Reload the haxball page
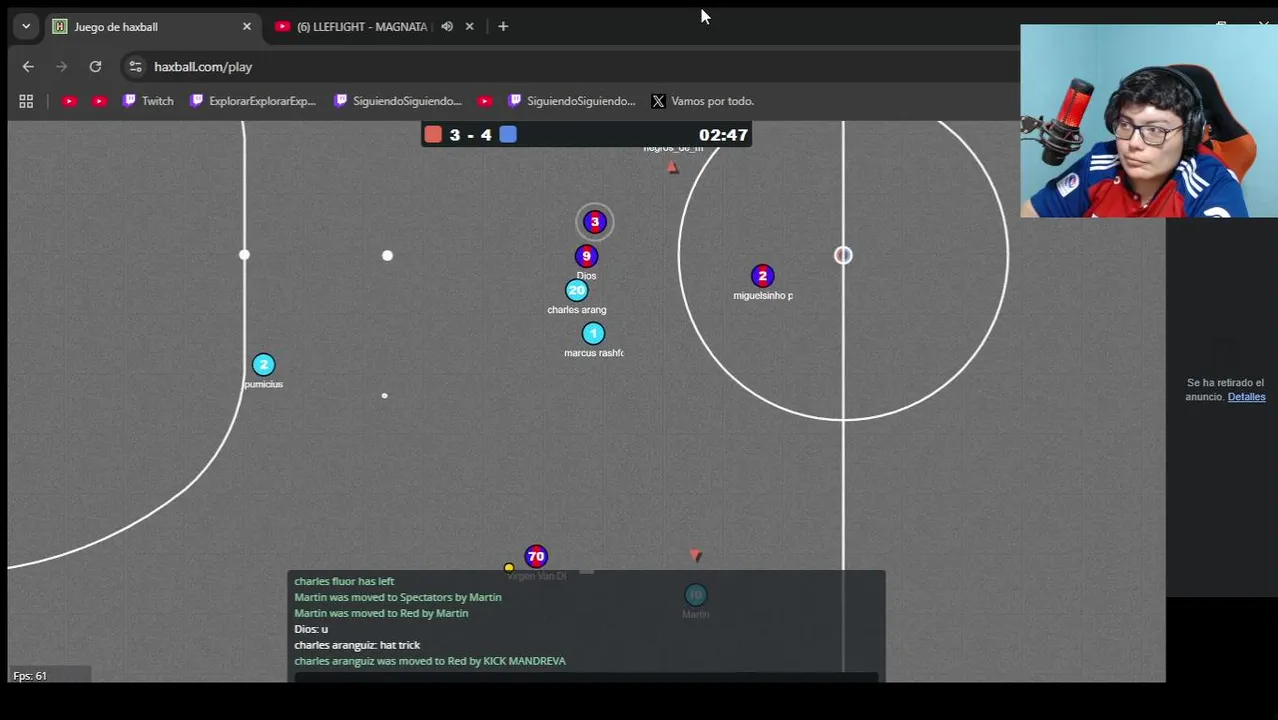Screen dimensions: 1278x720 [x=95, y=67]
